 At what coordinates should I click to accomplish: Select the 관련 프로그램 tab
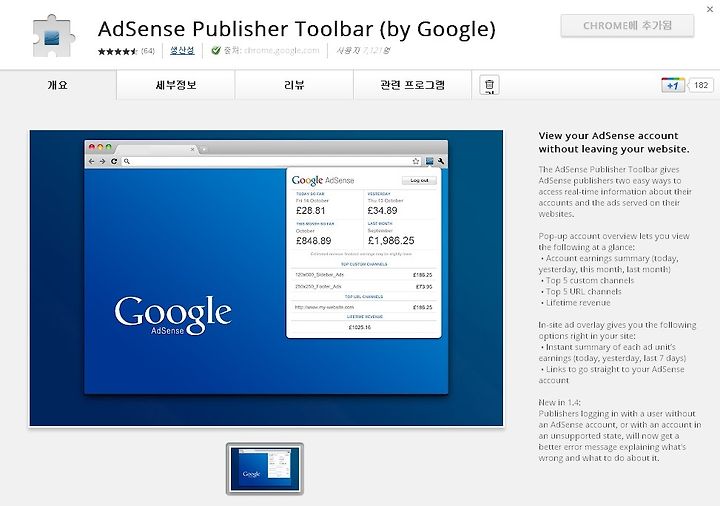click(412, 85)
